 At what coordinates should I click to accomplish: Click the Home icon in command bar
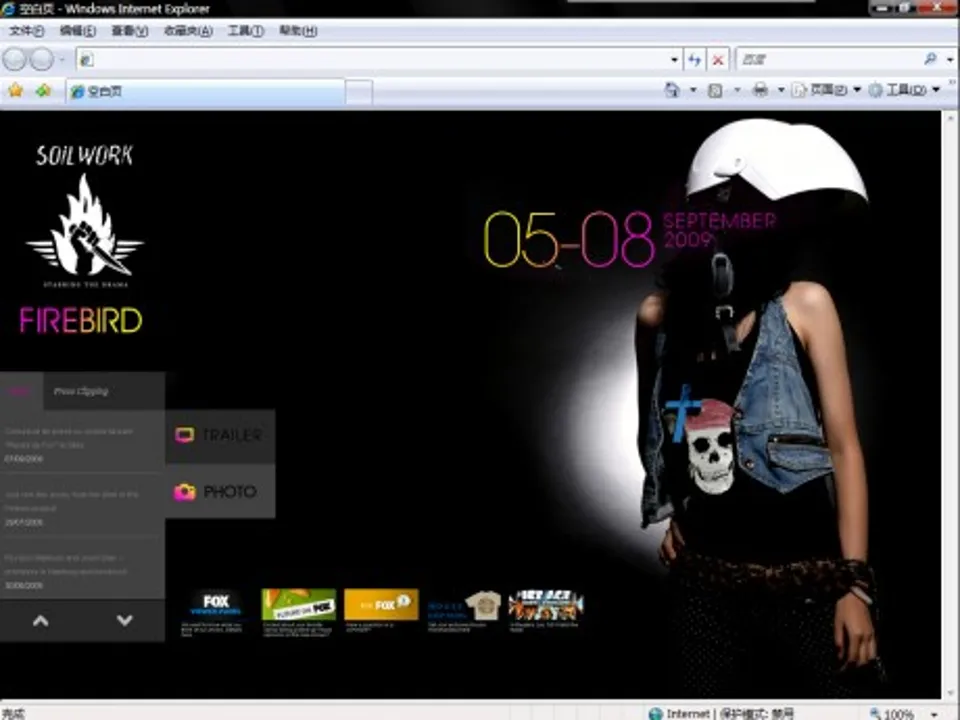672,90
